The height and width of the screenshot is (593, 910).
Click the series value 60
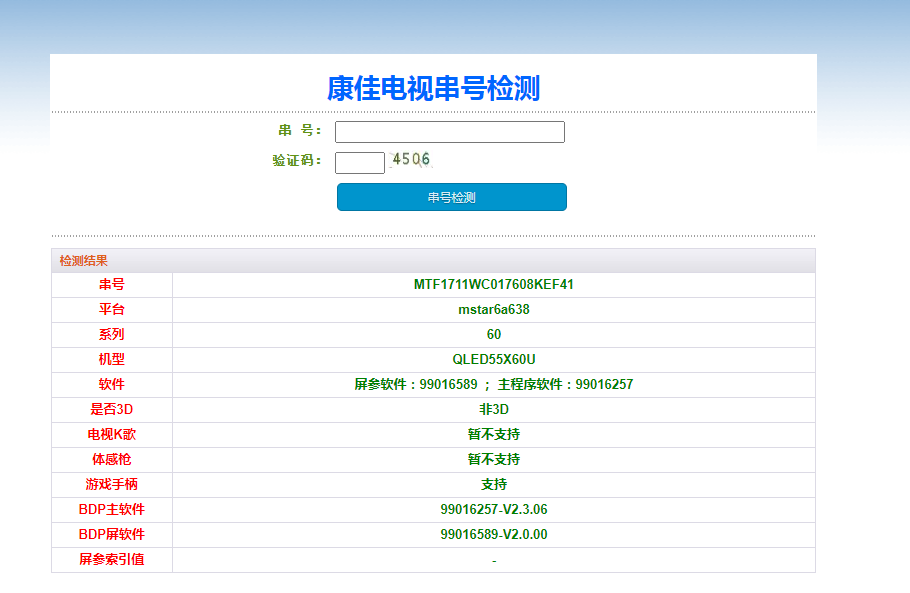(493, 334)
